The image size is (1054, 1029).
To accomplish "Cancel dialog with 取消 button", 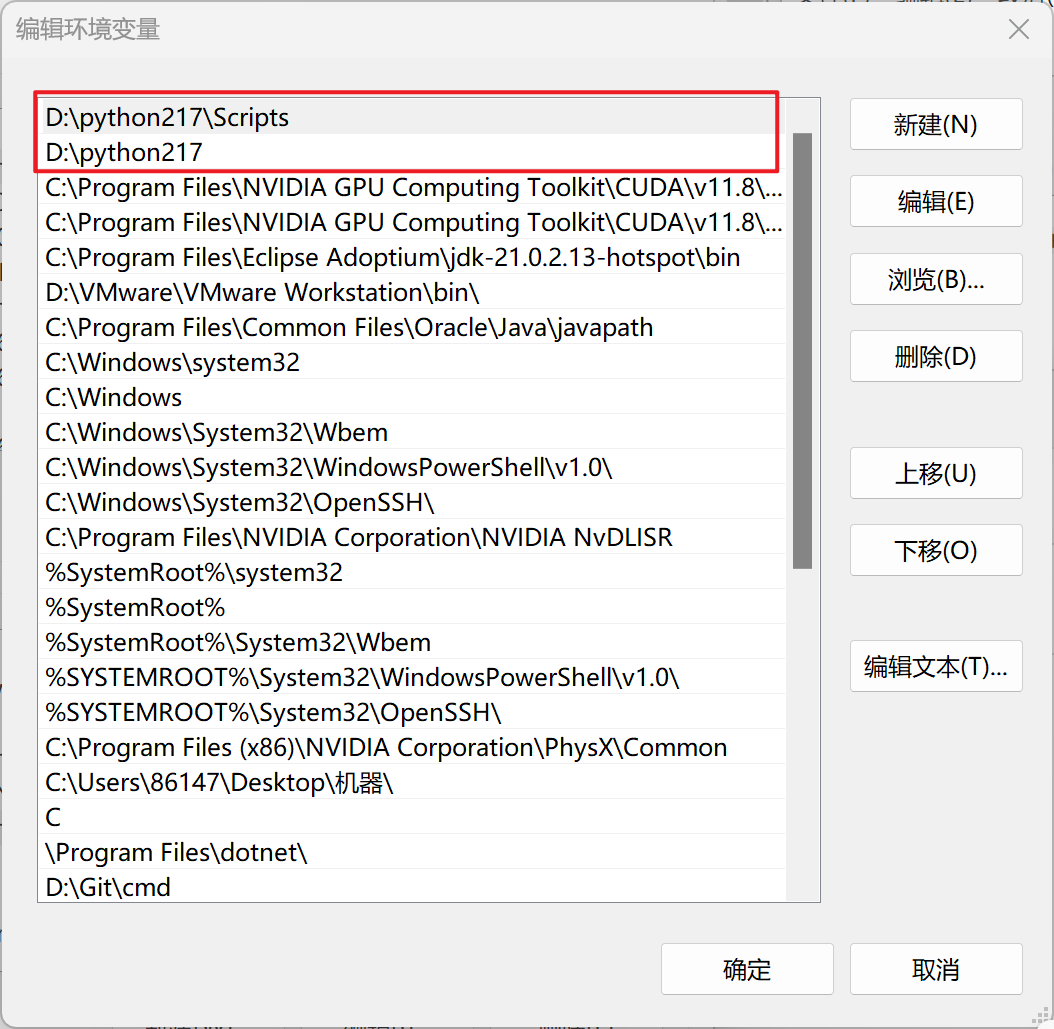I will (935, 969).
